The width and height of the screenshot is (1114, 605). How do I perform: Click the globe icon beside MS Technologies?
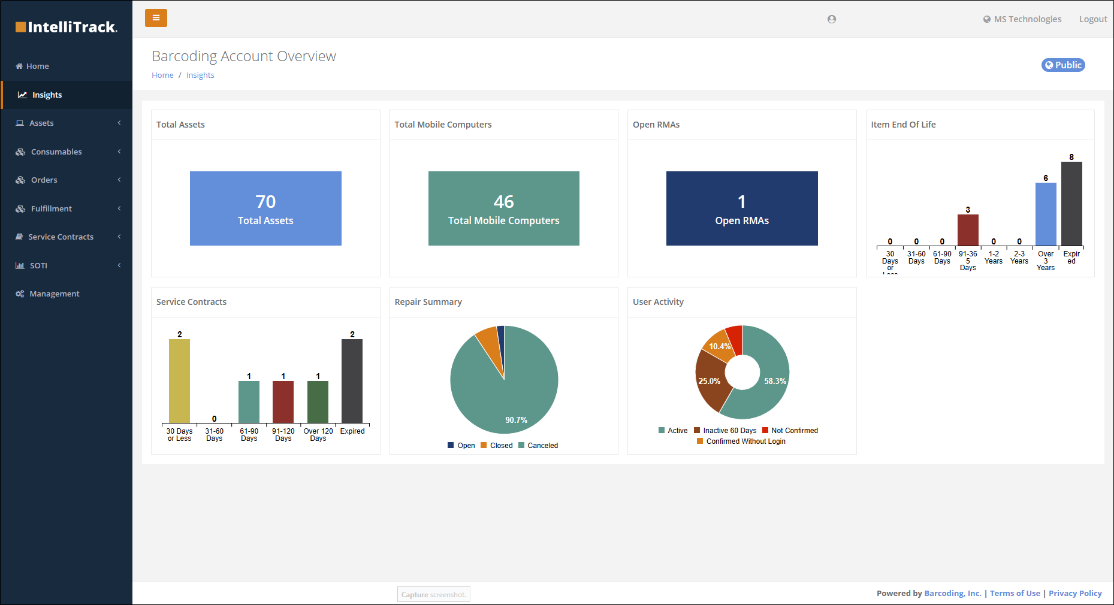(x=987, y=19)
